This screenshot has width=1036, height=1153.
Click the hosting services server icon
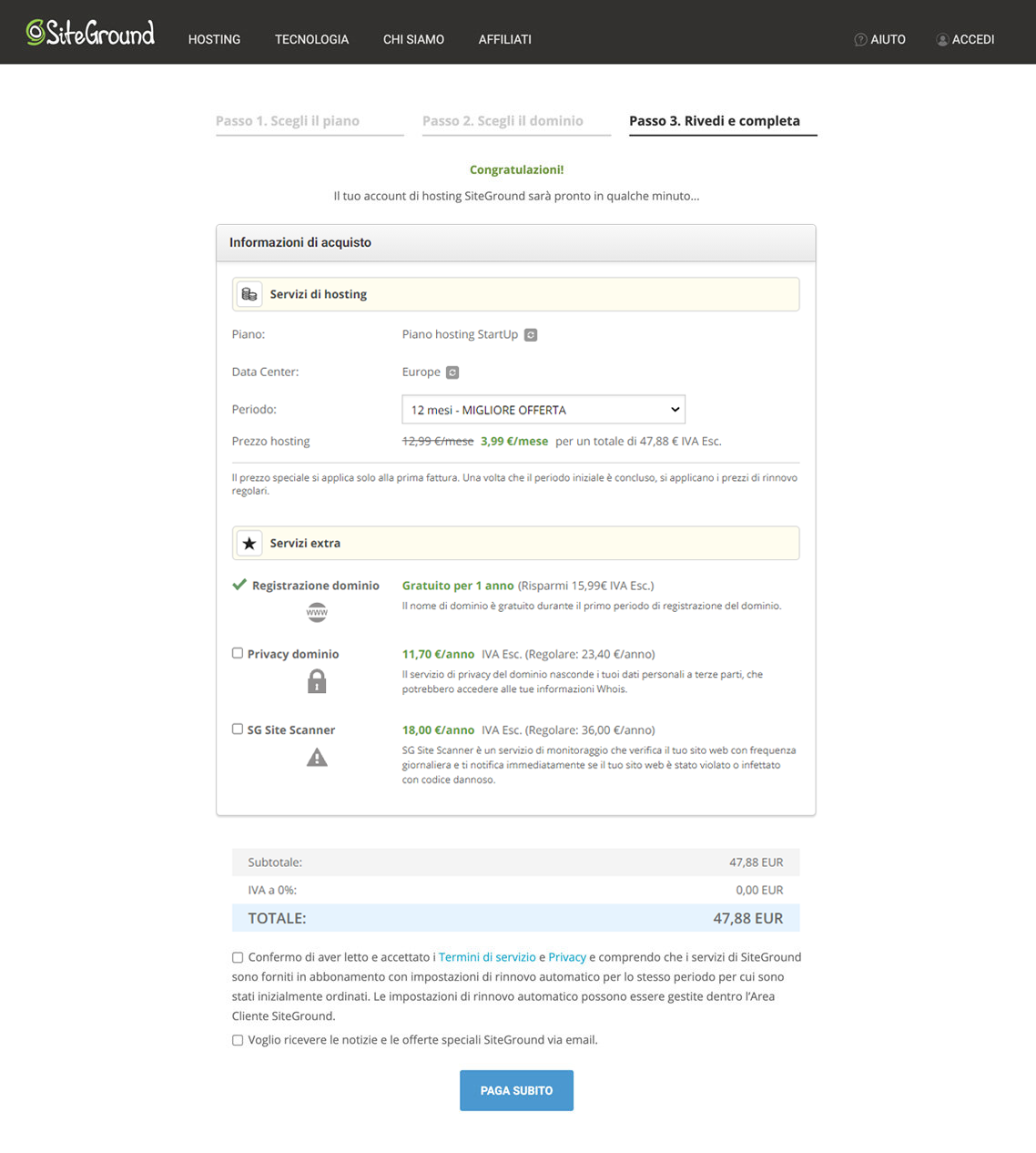click(x=249, y=294)
